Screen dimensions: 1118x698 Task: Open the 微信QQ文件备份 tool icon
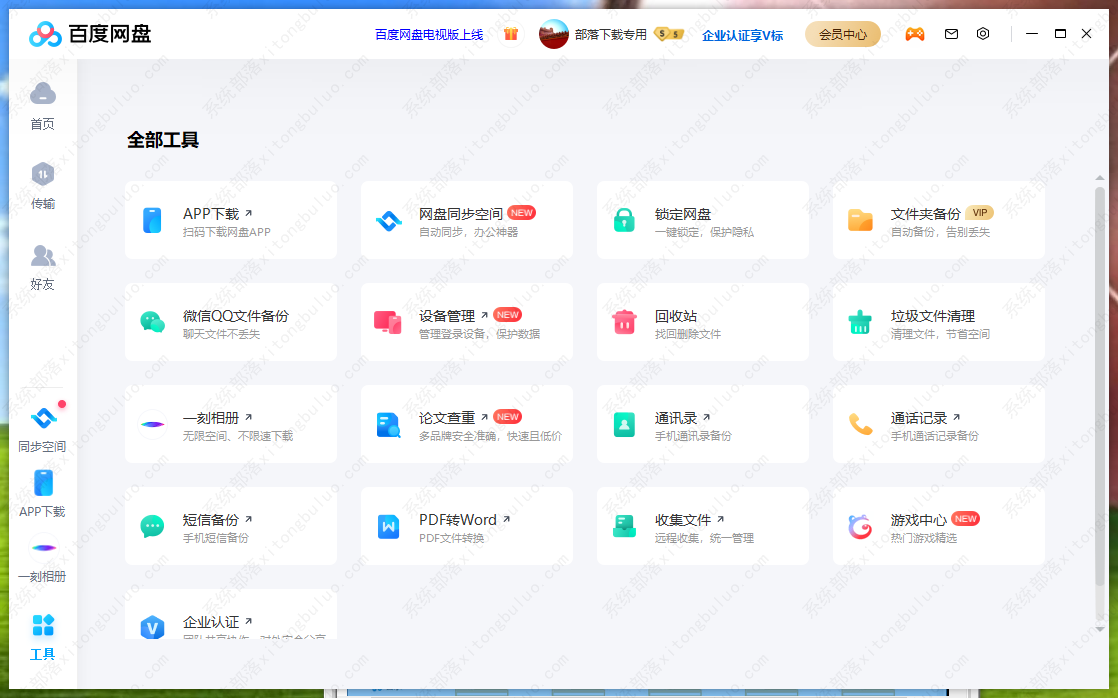152,322
